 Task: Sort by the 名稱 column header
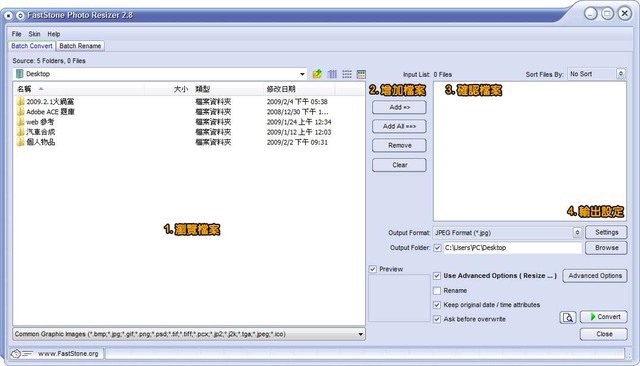(x=80, y=89)
